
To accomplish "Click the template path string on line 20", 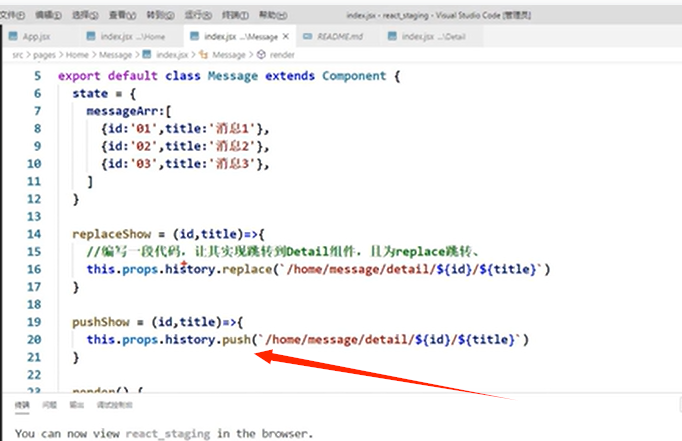I will (390, 340).
